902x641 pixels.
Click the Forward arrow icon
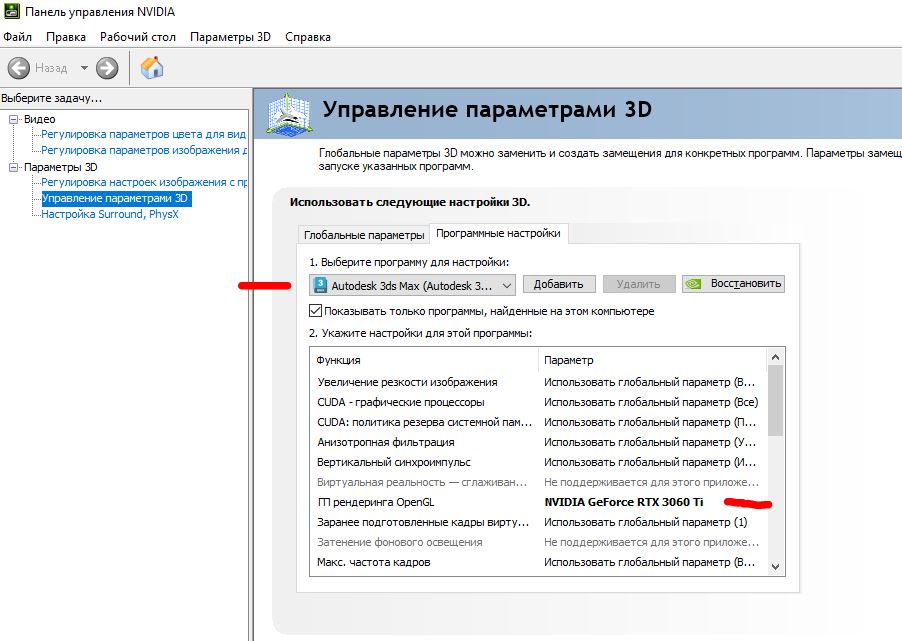pos(107,68)
